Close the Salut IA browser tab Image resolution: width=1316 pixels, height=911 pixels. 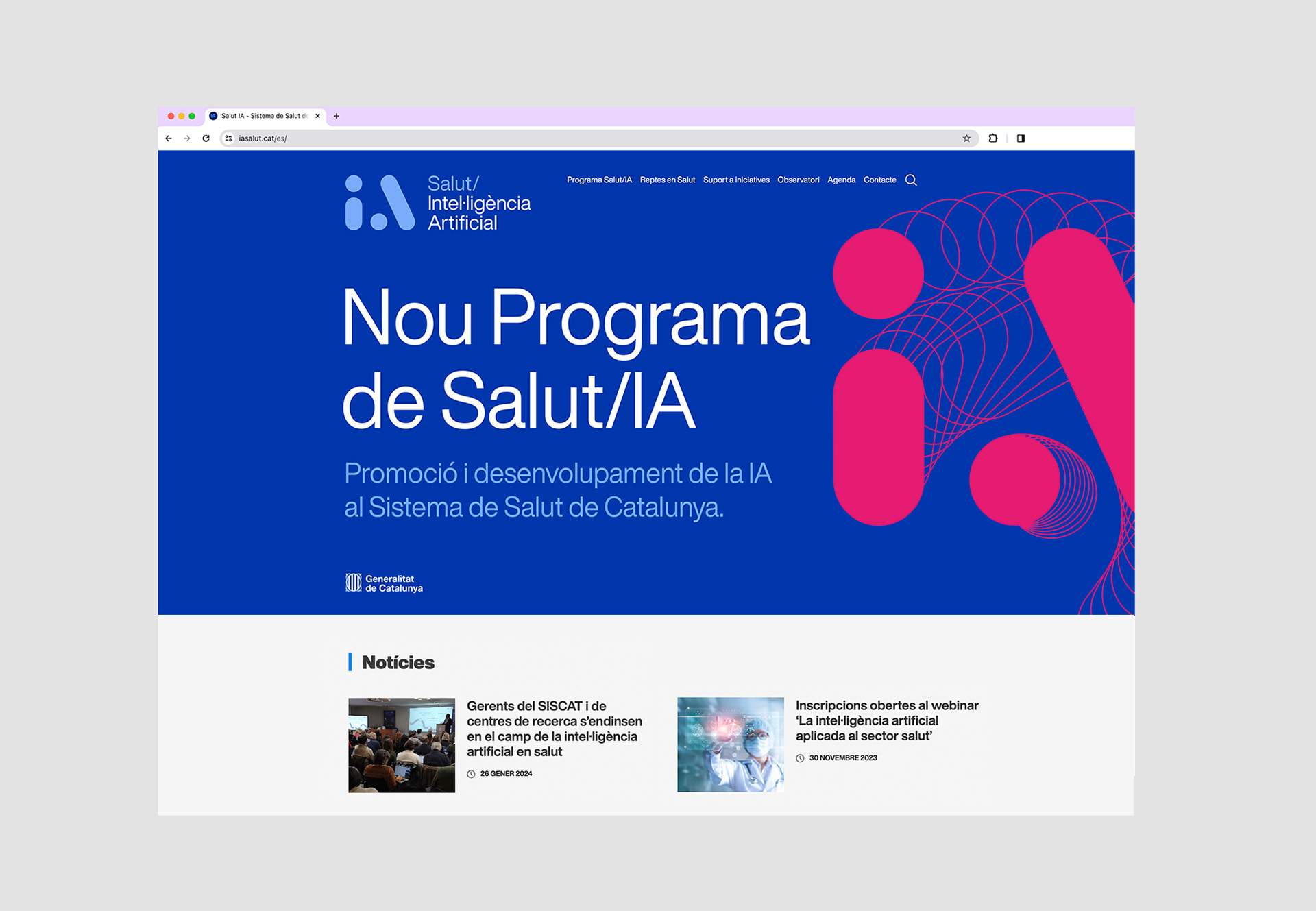point(317,116)
